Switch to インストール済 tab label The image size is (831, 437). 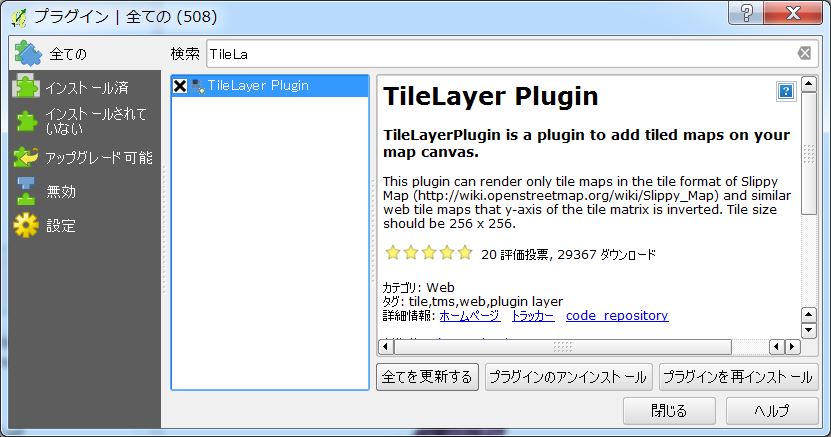coord(87,87)
